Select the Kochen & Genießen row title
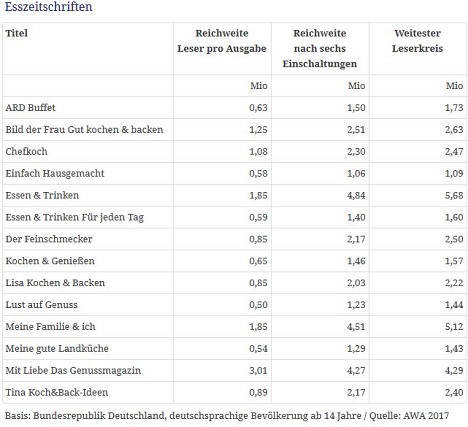This screenshot has height=427, width=468. (x=50, y=261)
